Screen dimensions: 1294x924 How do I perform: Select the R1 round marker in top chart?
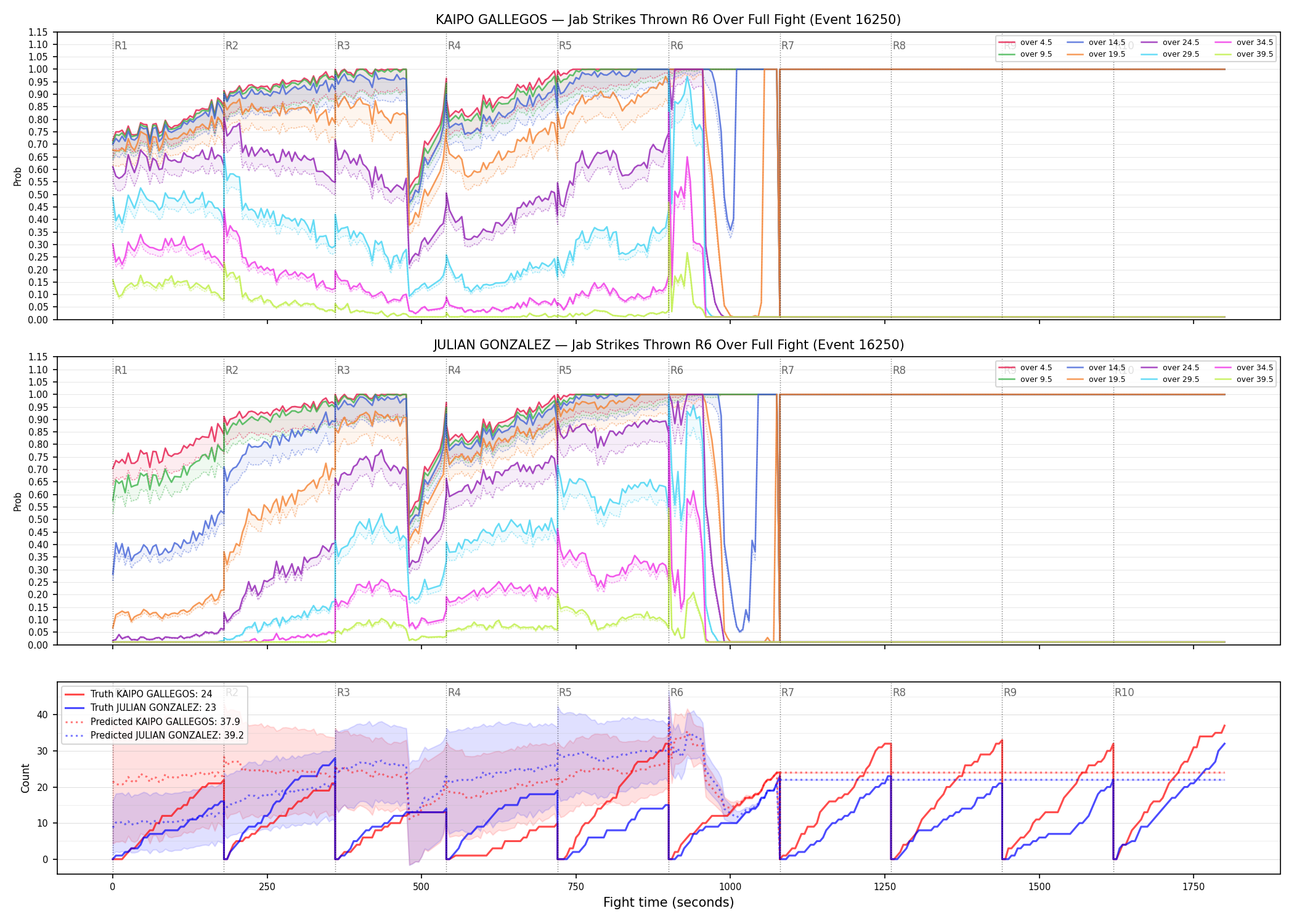pos(121,46)
